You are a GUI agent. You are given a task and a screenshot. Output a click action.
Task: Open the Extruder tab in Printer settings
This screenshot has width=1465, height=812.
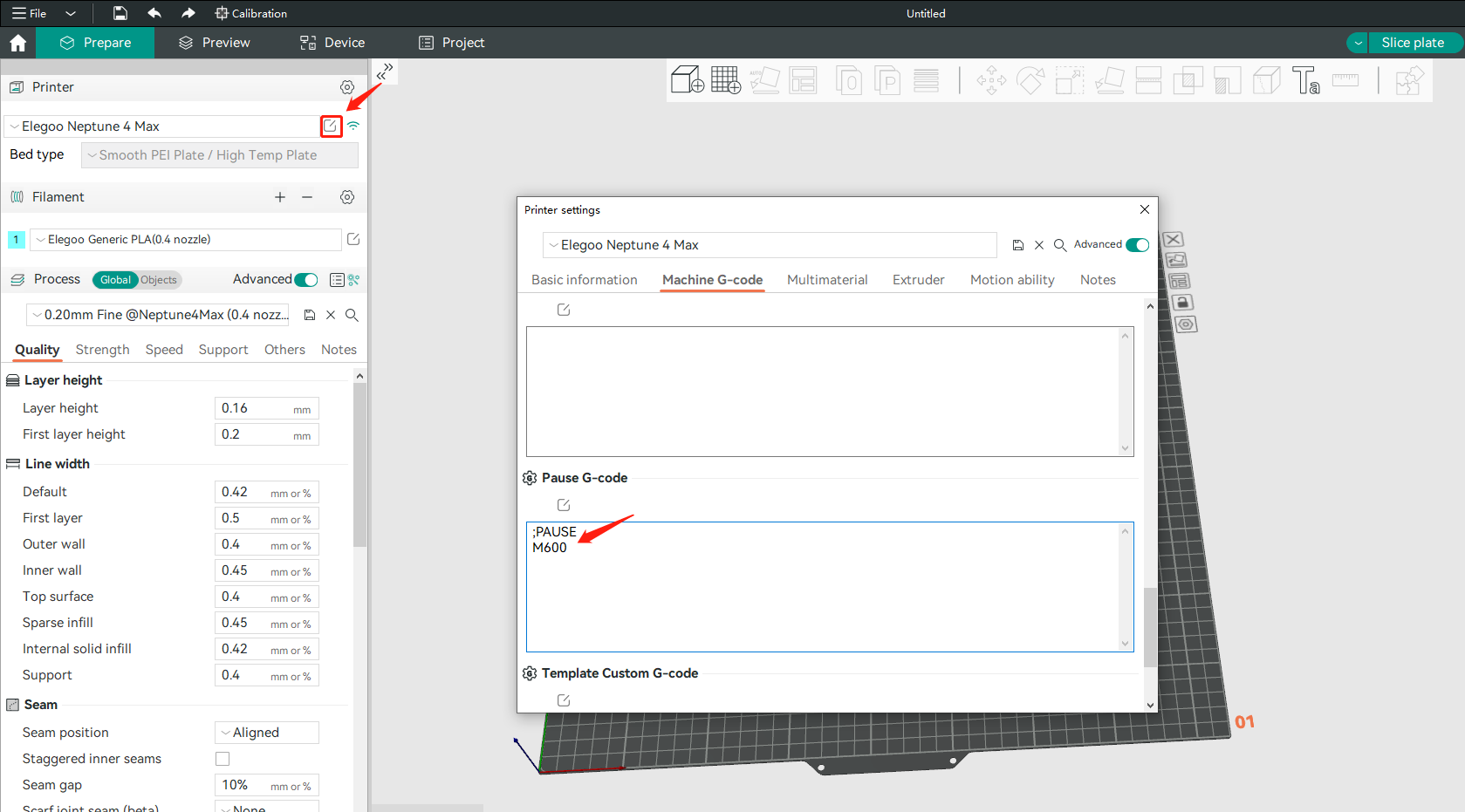pos(918,280)
